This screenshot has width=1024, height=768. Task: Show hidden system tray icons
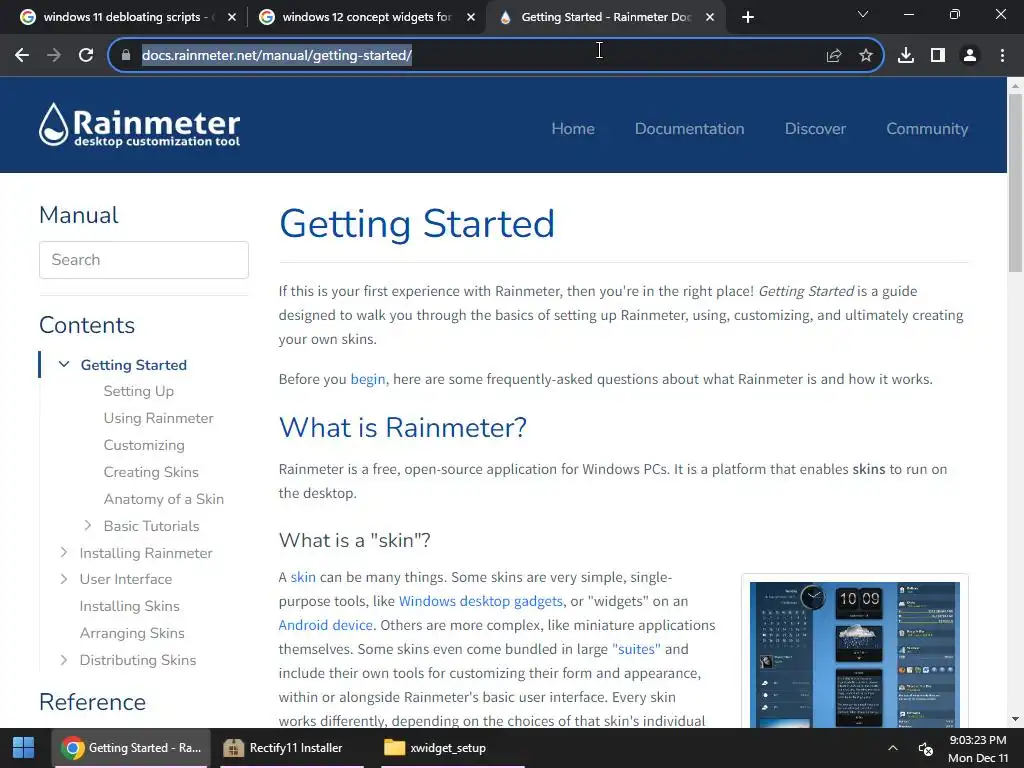[x=893, y=748]
